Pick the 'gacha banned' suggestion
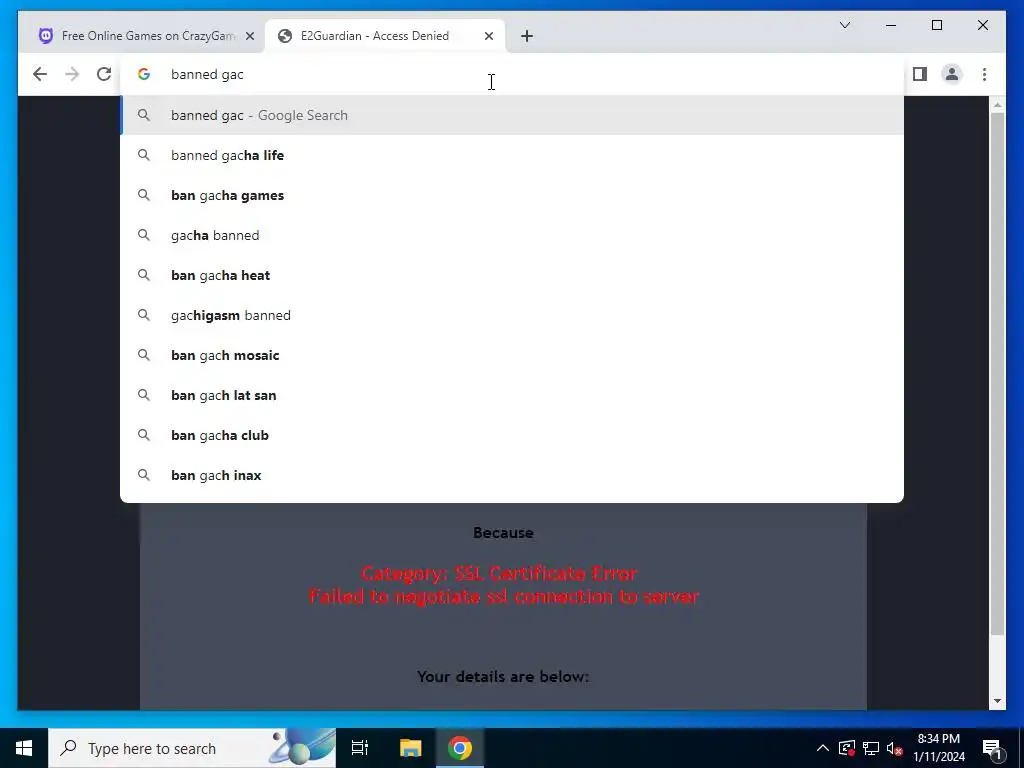Screen dimensions: 1024x768 pyautogui.click(x=512, y=235)
